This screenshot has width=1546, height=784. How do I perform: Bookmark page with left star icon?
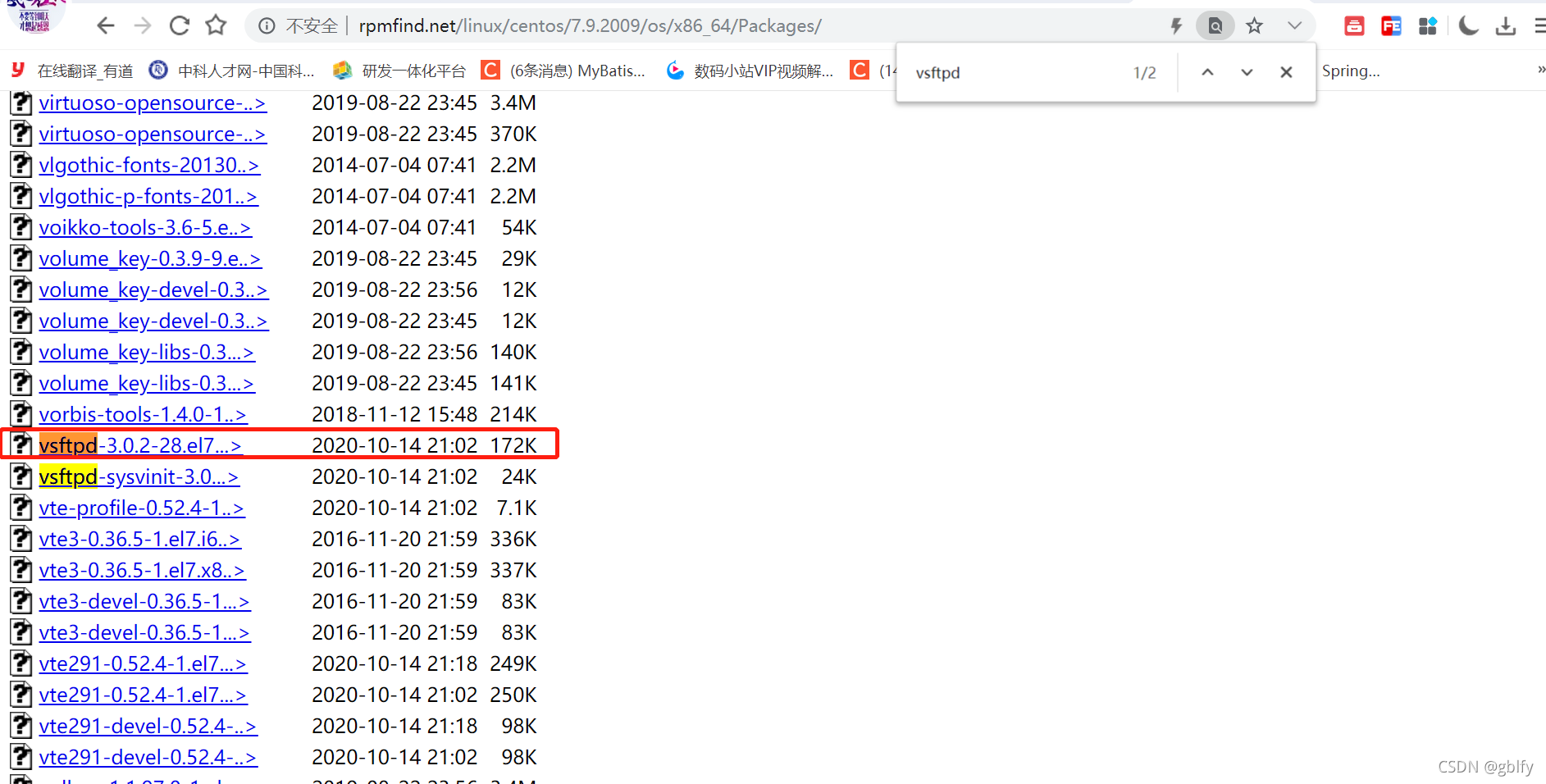pyautogui.click(x=216, y=25)
